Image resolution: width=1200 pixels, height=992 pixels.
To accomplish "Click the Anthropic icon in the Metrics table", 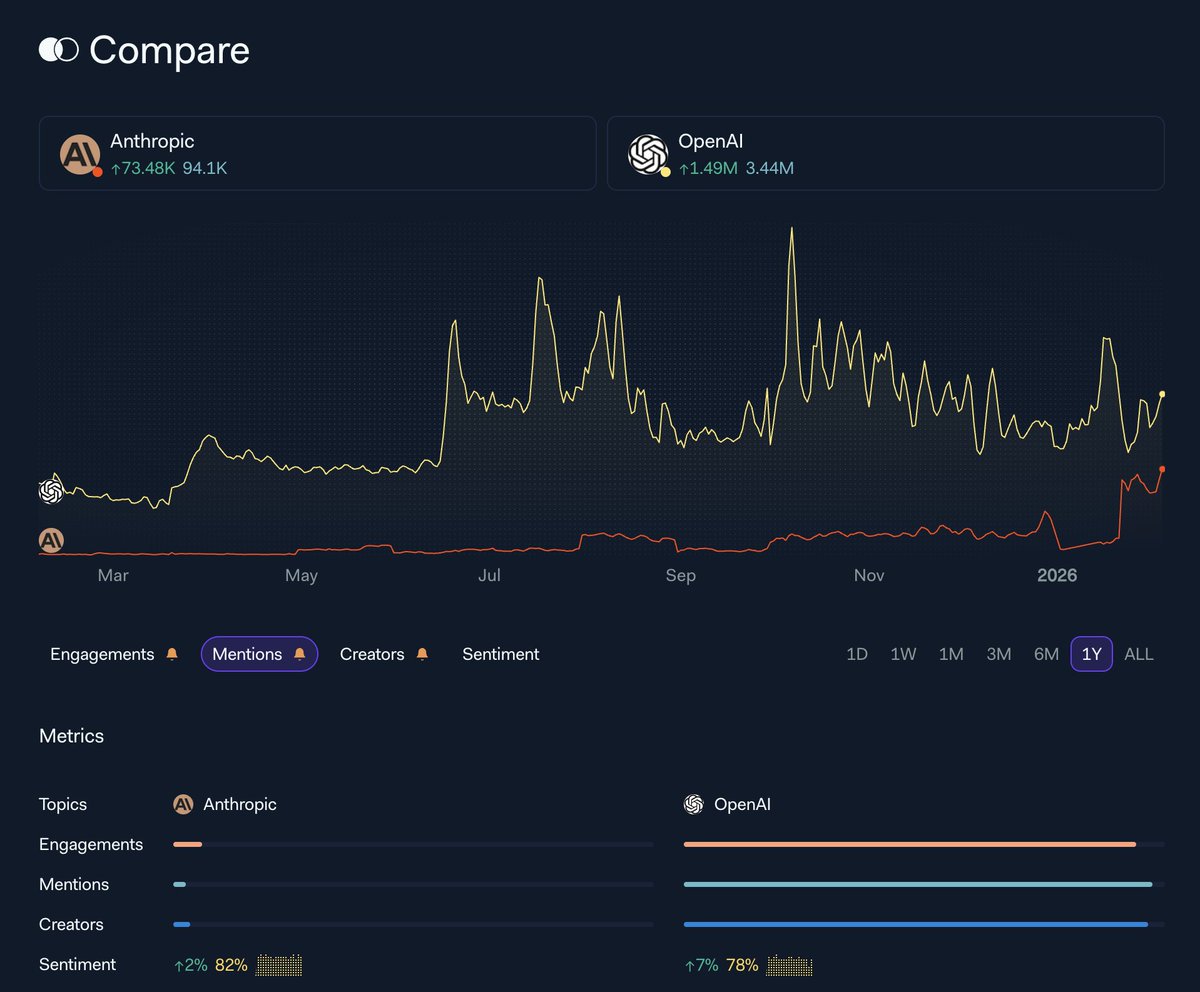I will (x=182, y=804).
